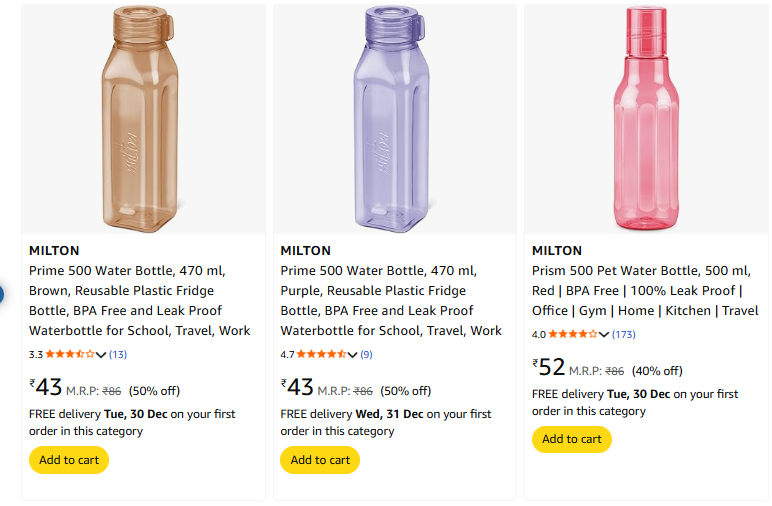Open the 9 reviews link
The image size is (772, 506).
pos(366,354)
